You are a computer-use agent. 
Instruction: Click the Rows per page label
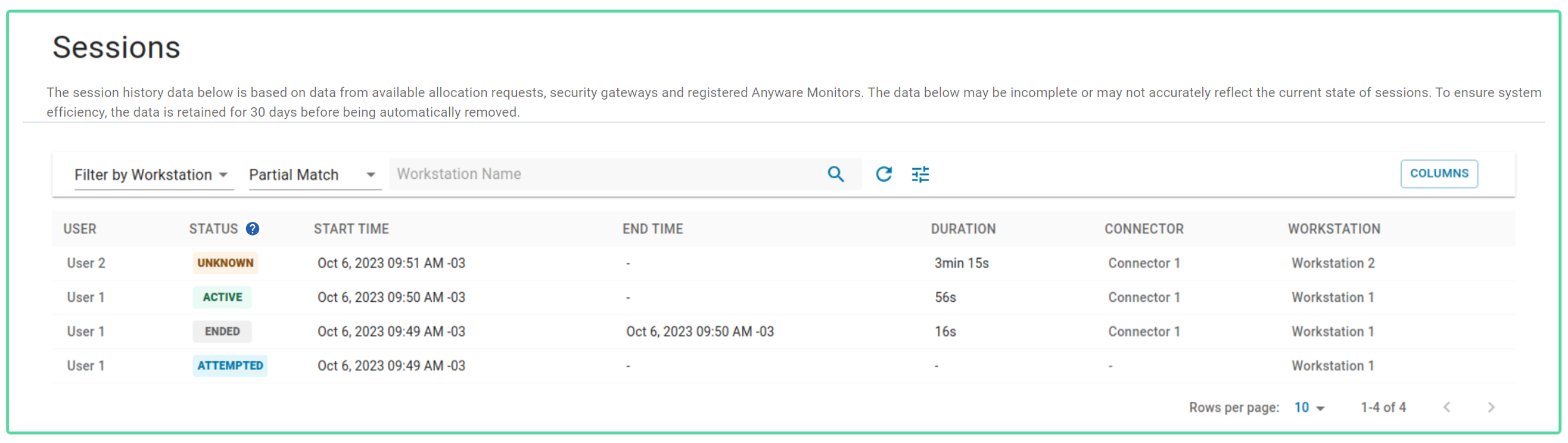(1234, 408)
